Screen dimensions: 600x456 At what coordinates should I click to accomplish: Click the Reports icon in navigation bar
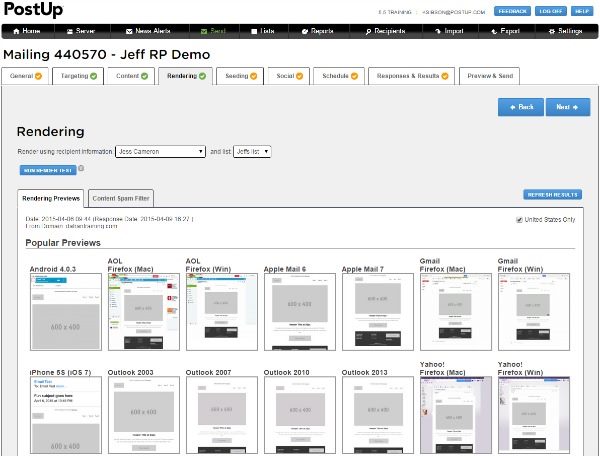coord(305,31)
